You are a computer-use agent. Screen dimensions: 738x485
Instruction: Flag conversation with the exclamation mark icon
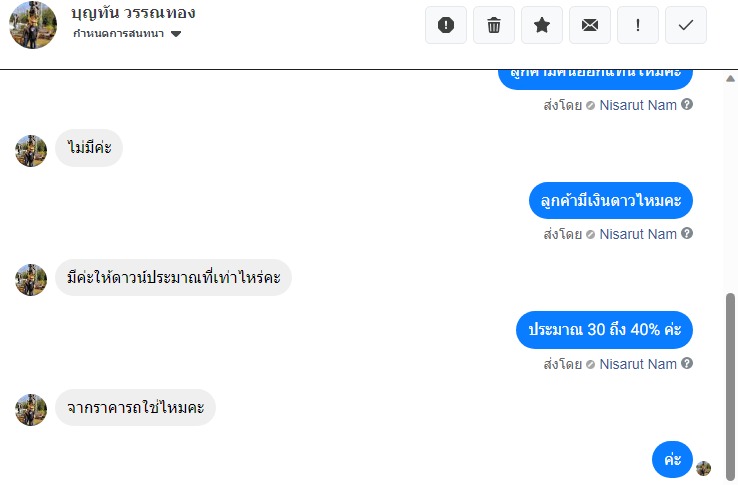pos(638,26)
